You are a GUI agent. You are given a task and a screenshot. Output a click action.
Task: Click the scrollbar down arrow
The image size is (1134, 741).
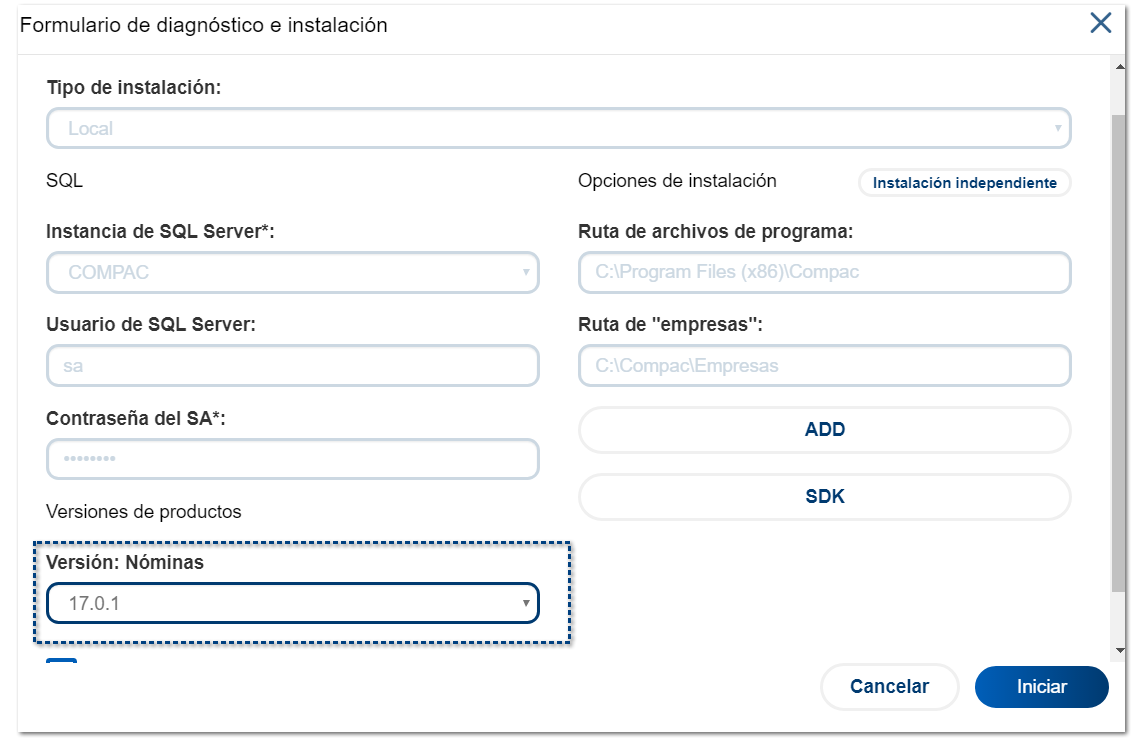coord(1119,650)
